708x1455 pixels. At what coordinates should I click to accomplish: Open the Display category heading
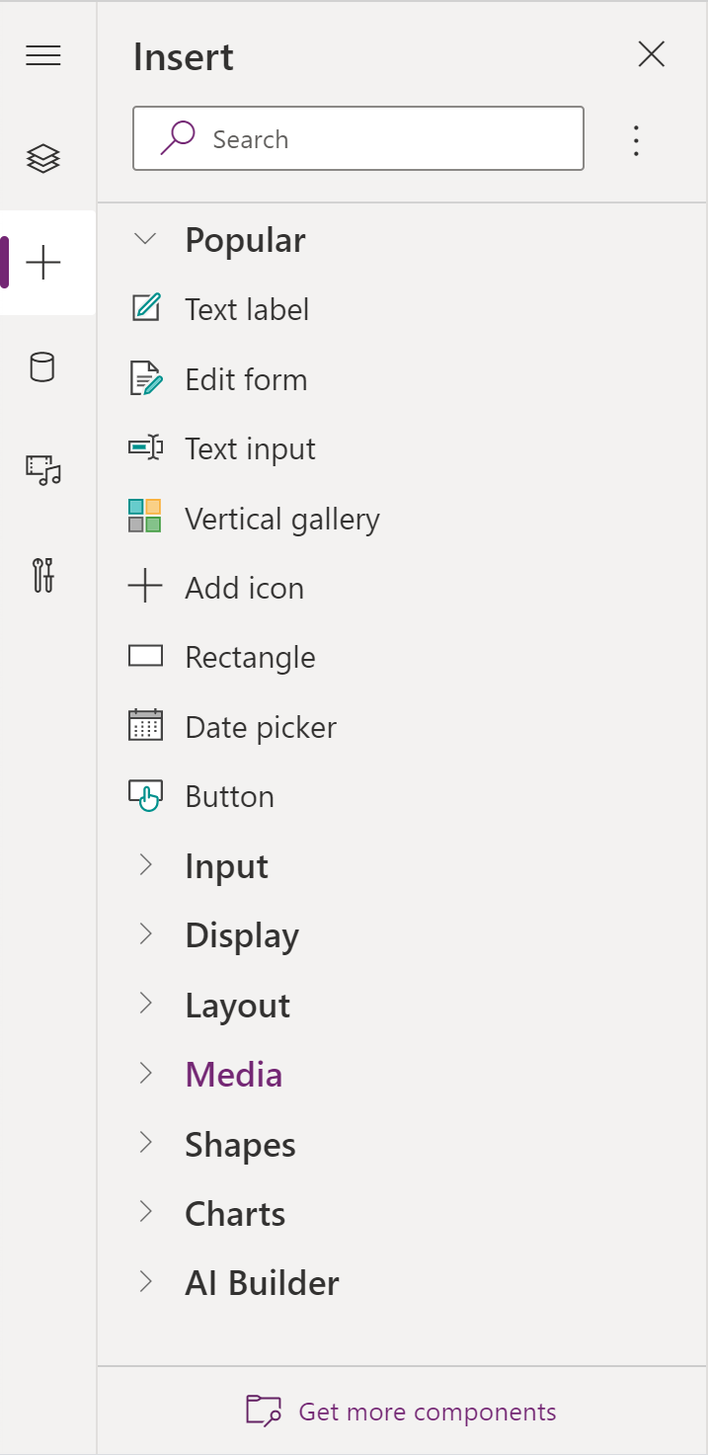click(242, 935)
